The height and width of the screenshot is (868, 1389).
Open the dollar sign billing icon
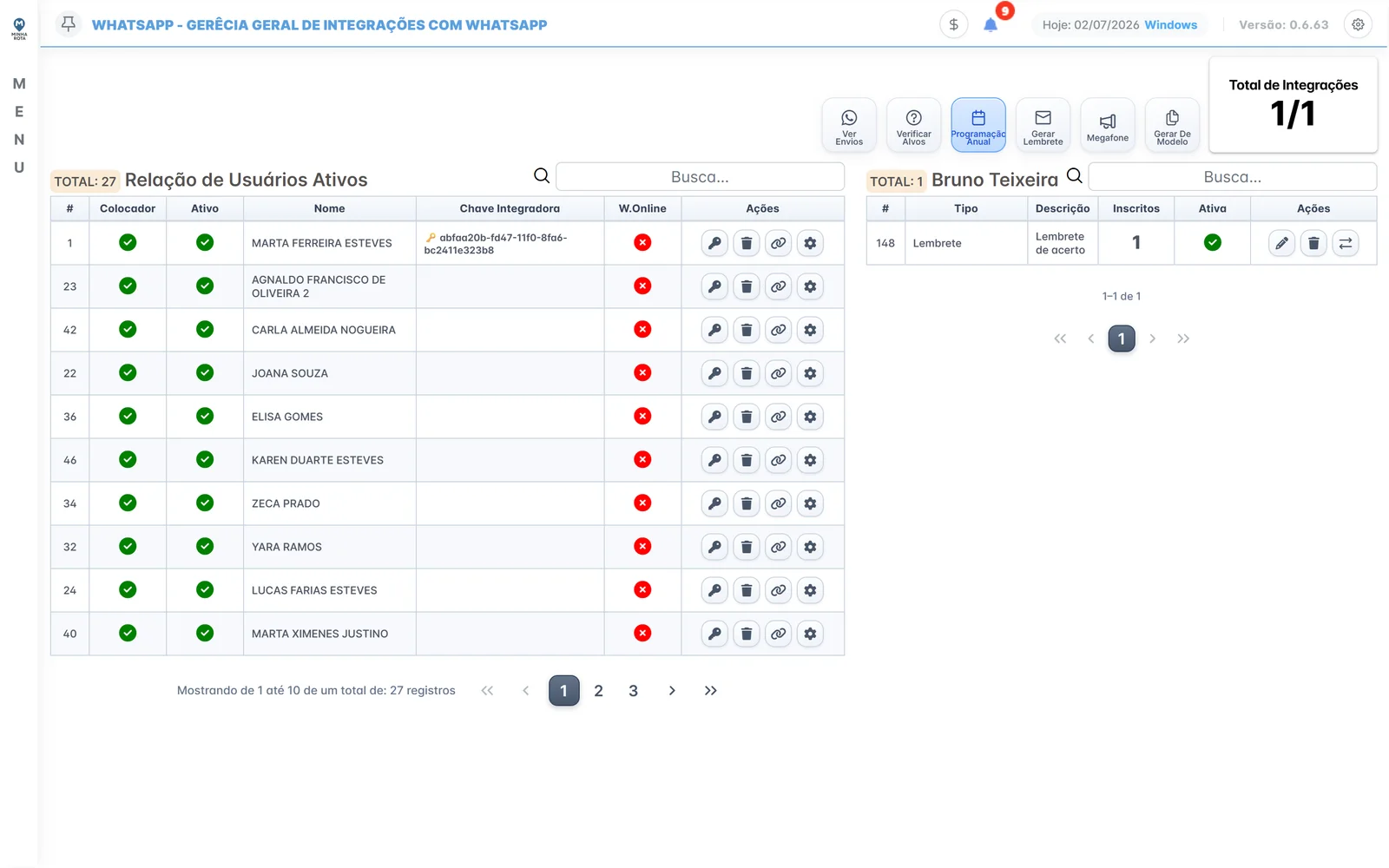(953, 24)
